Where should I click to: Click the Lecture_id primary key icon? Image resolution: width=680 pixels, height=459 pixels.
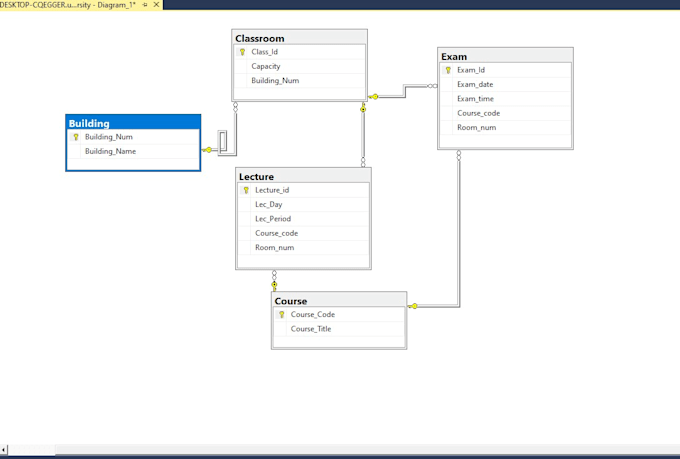coord(246,190)
